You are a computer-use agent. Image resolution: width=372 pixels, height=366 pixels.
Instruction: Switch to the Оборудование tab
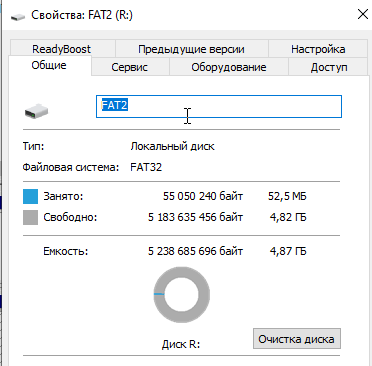229,67
